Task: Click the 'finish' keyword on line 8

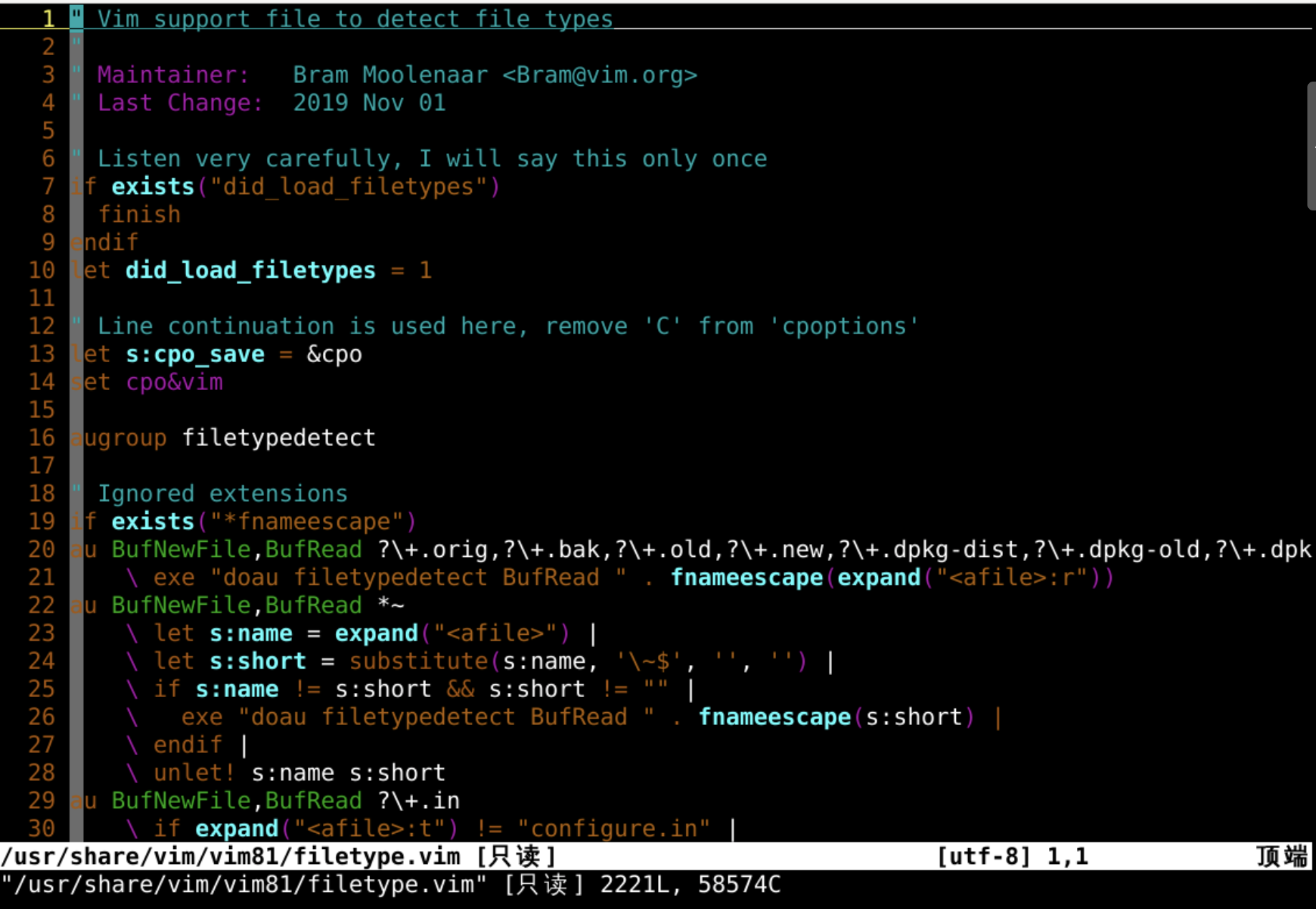Action: tap(139, 215)
